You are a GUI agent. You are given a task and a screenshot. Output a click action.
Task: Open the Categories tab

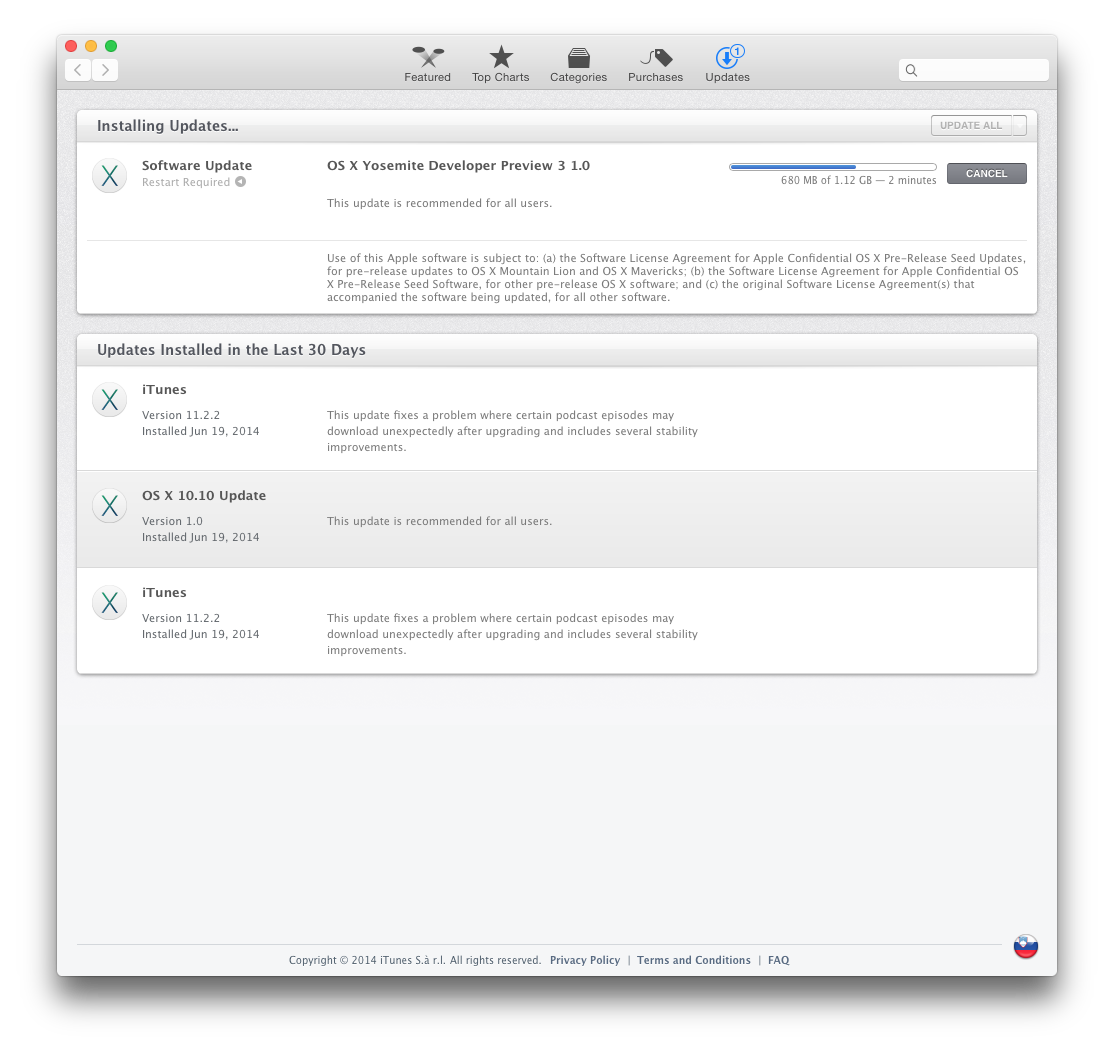[578, 64]
